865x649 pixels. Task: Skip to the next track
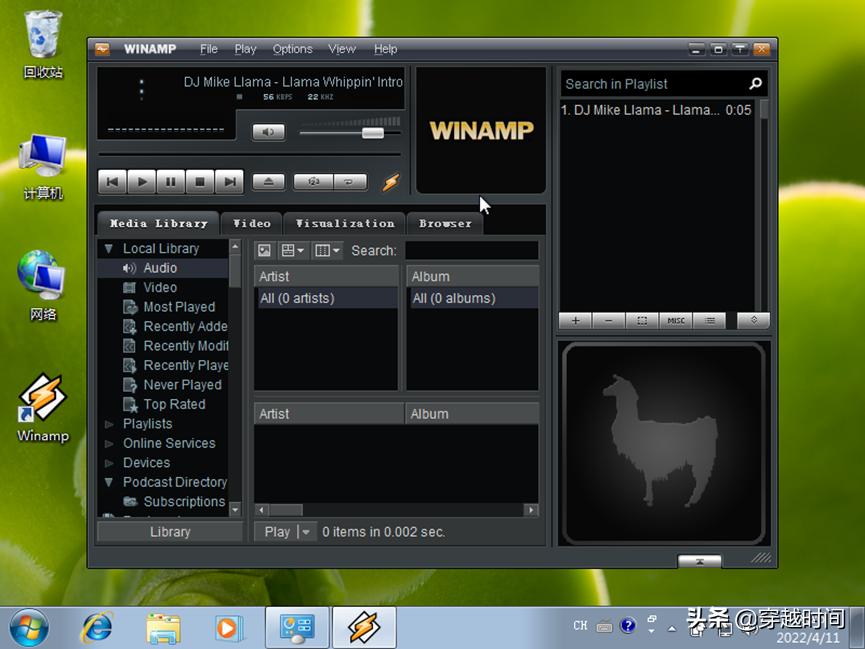[229, 182]
